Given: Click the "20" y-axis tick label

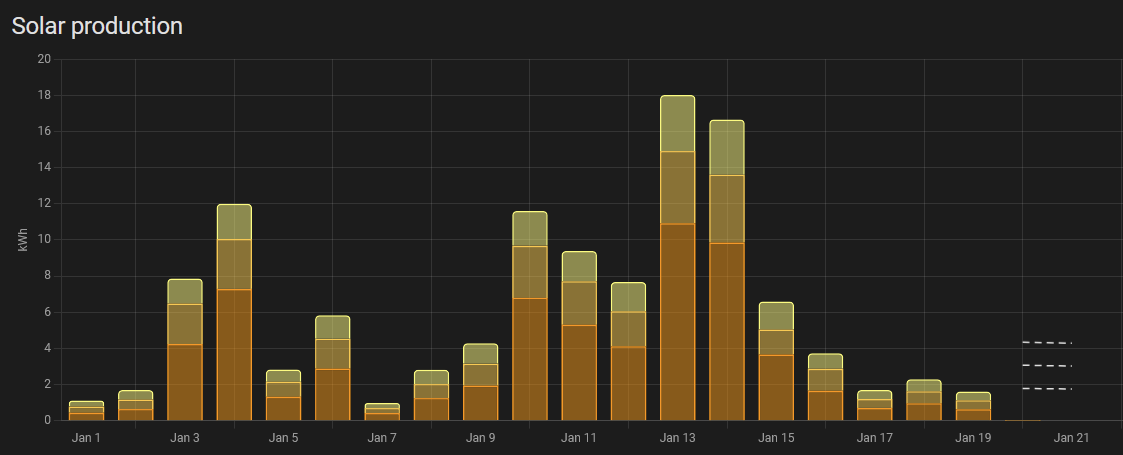Looking at the screenshot, I should click(44, 59).
